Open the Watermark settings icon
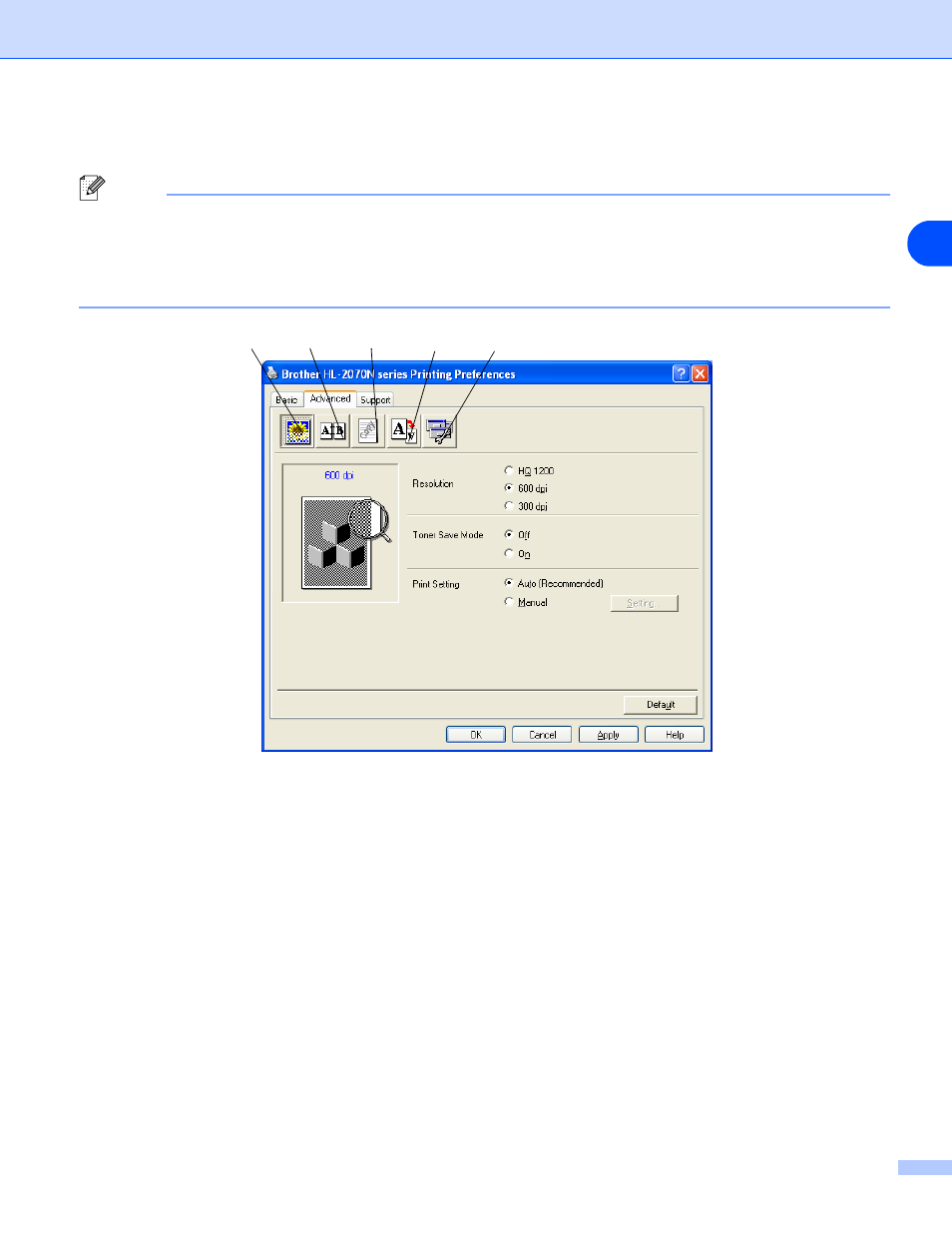 368,431
